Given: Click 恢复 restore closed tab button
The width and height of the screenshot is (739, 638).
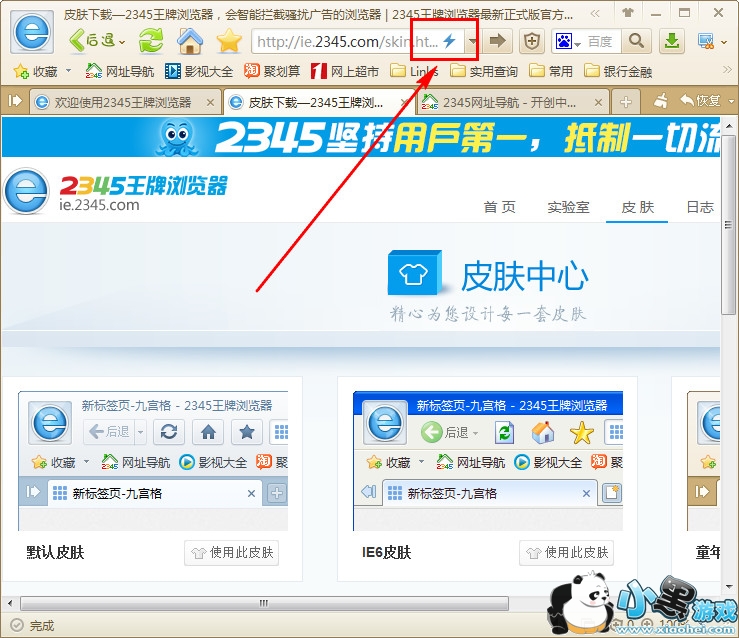Looking at the screenshot, I should point(700,100).
